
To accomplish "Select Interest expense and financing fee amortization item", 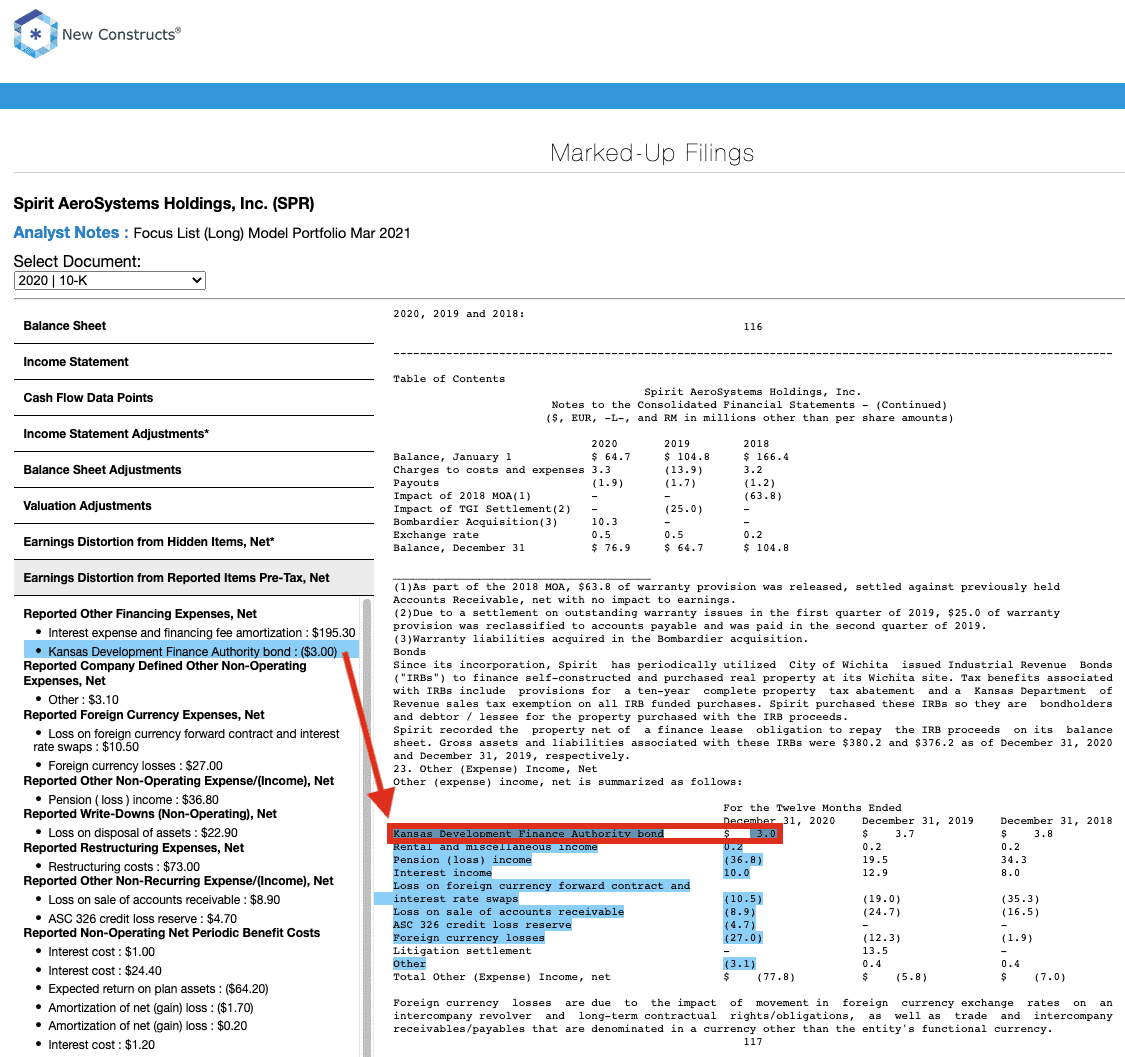I will point(202,633).
